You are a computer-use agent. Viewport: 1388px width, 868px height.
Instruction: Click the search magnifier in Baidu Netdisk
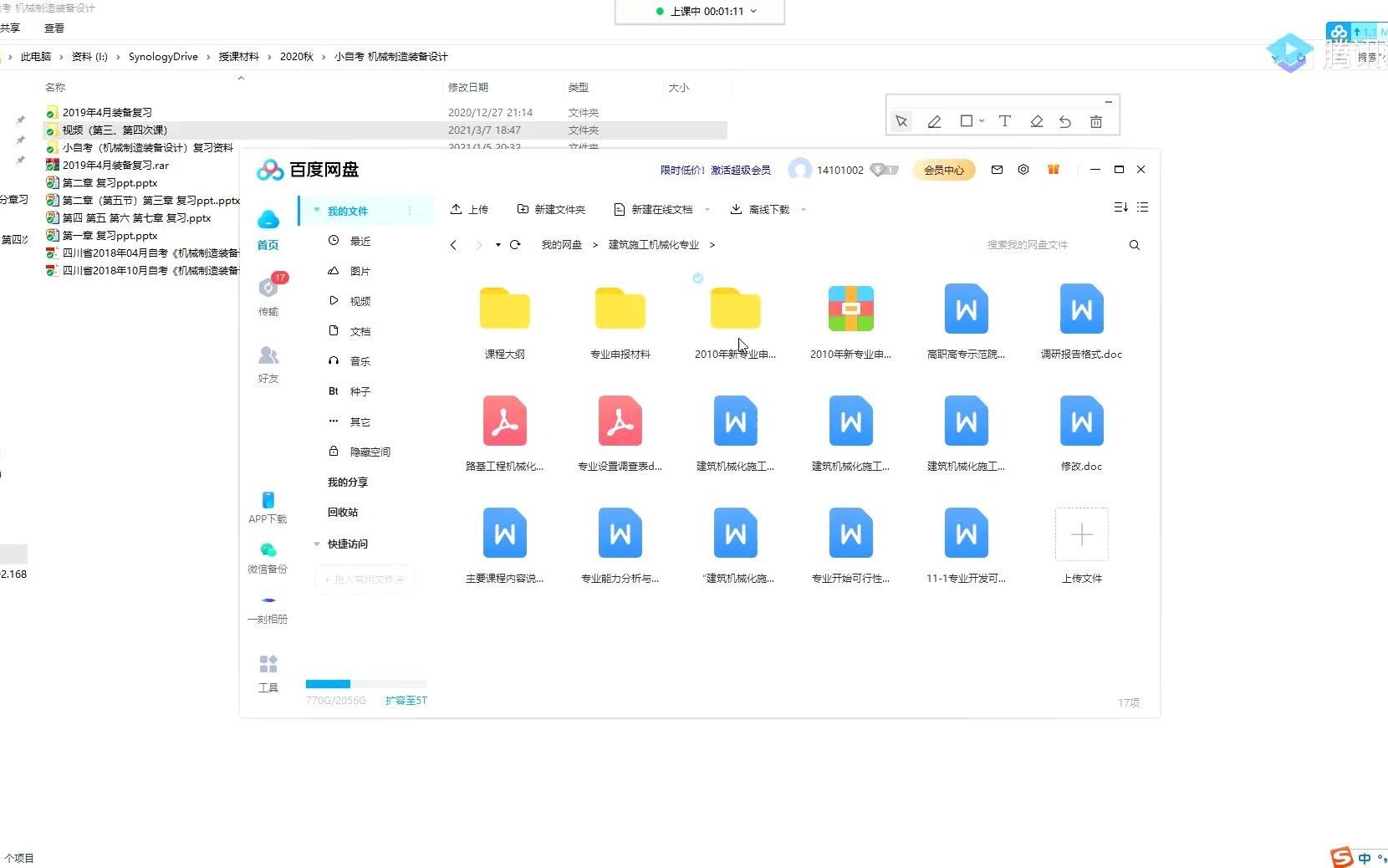[1135, 245]
